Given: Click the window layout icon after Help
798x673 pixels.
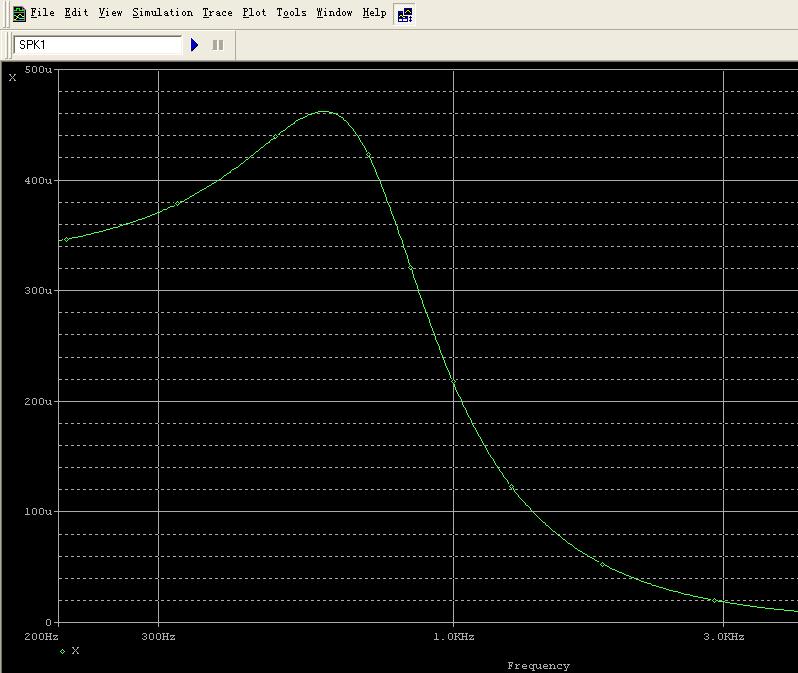Looking at the screenshot, I should 404,14.
